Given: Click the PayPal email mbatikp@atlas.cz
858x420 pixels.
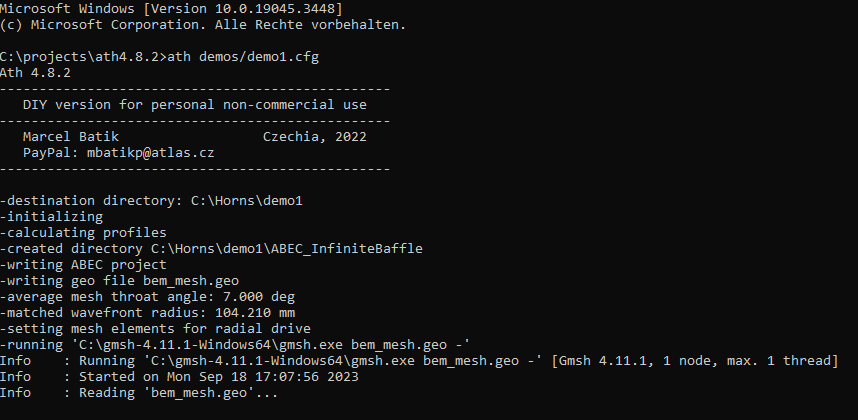Looking at the screenshot, I should coord(150,153).
